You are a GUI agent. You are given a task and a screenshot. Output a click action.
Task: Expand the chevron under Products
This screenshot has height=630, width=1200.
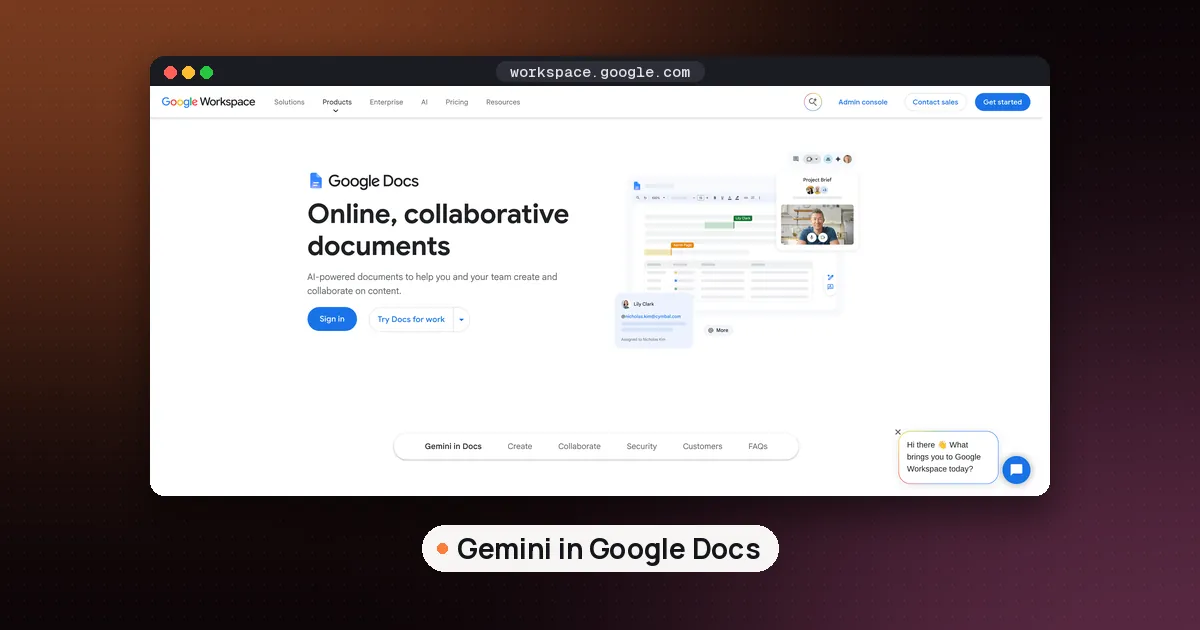(336, 111)
